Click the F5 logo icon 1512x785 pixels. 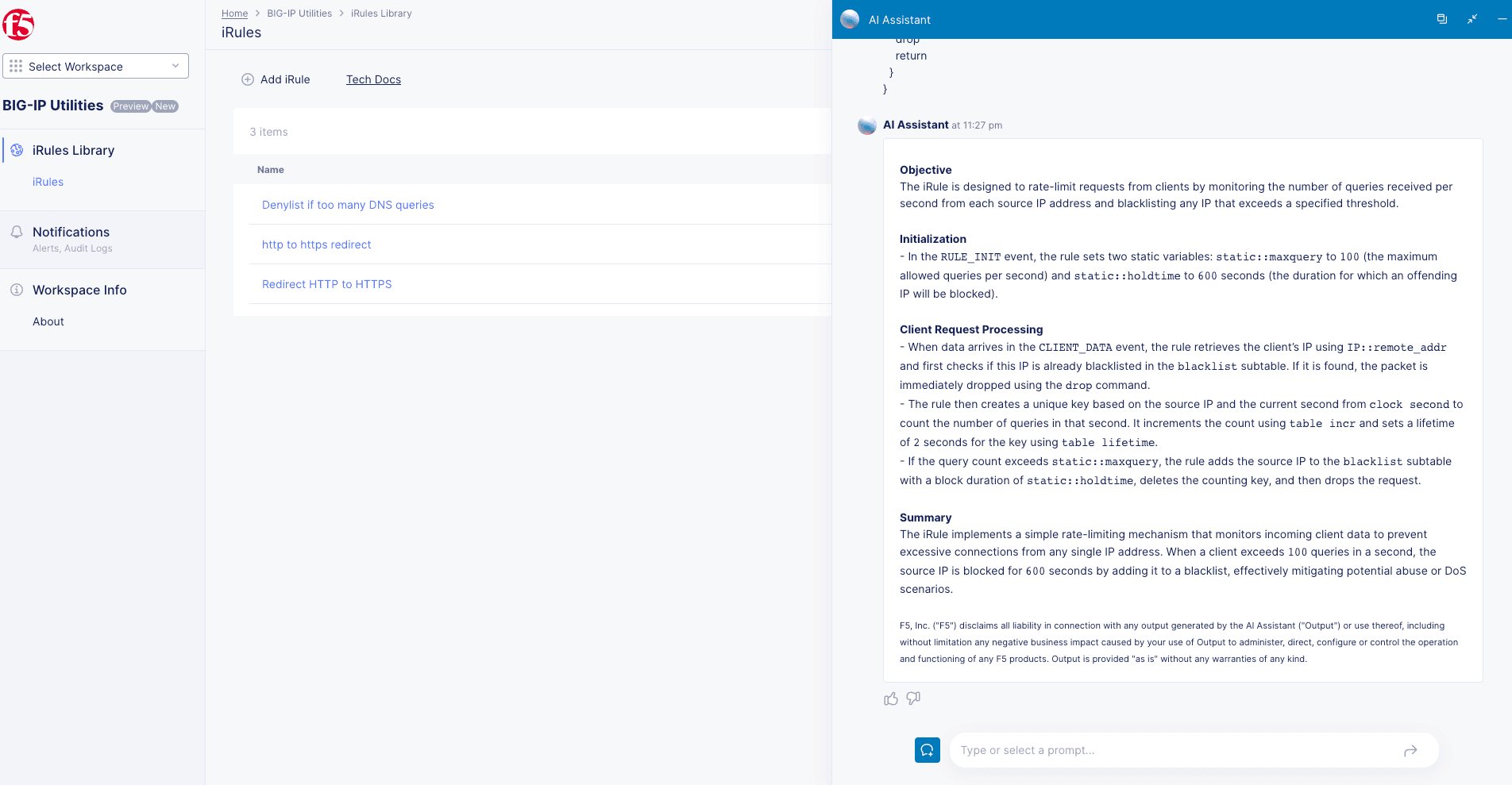coord(18,25)
